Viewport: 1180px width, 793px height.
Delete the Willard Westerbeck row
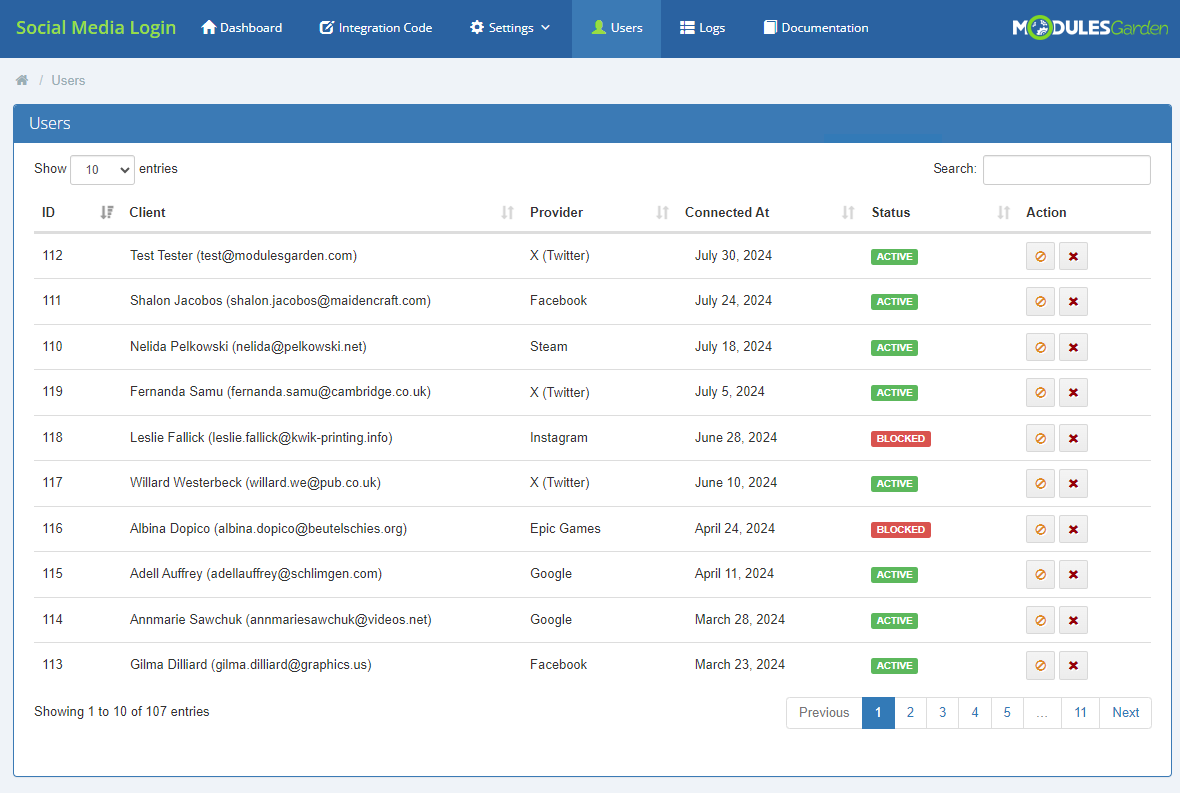[x=1073, y=484]
